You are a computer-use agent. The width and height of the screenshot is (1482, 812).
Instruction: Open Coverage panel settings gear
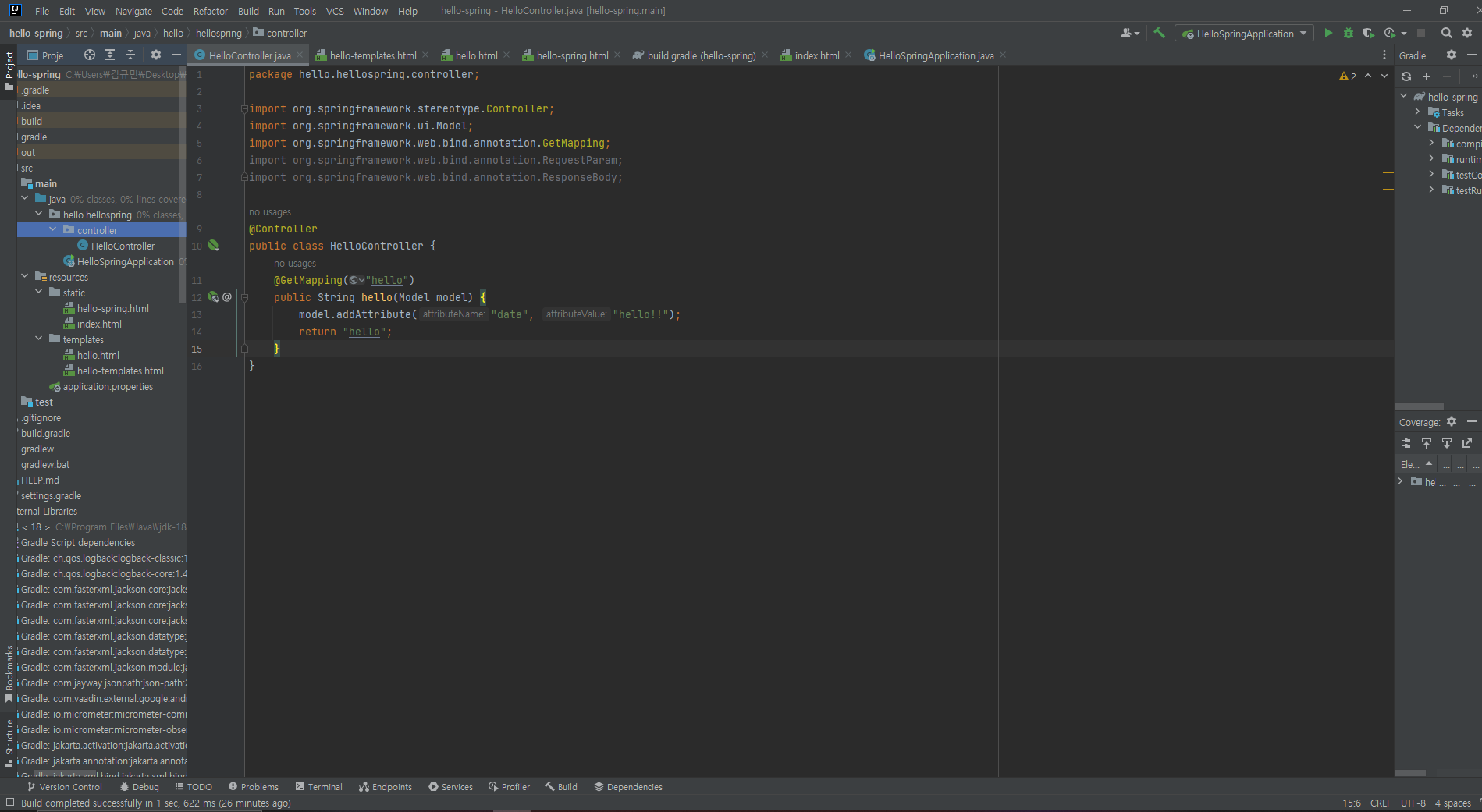tap(1452, 421)
